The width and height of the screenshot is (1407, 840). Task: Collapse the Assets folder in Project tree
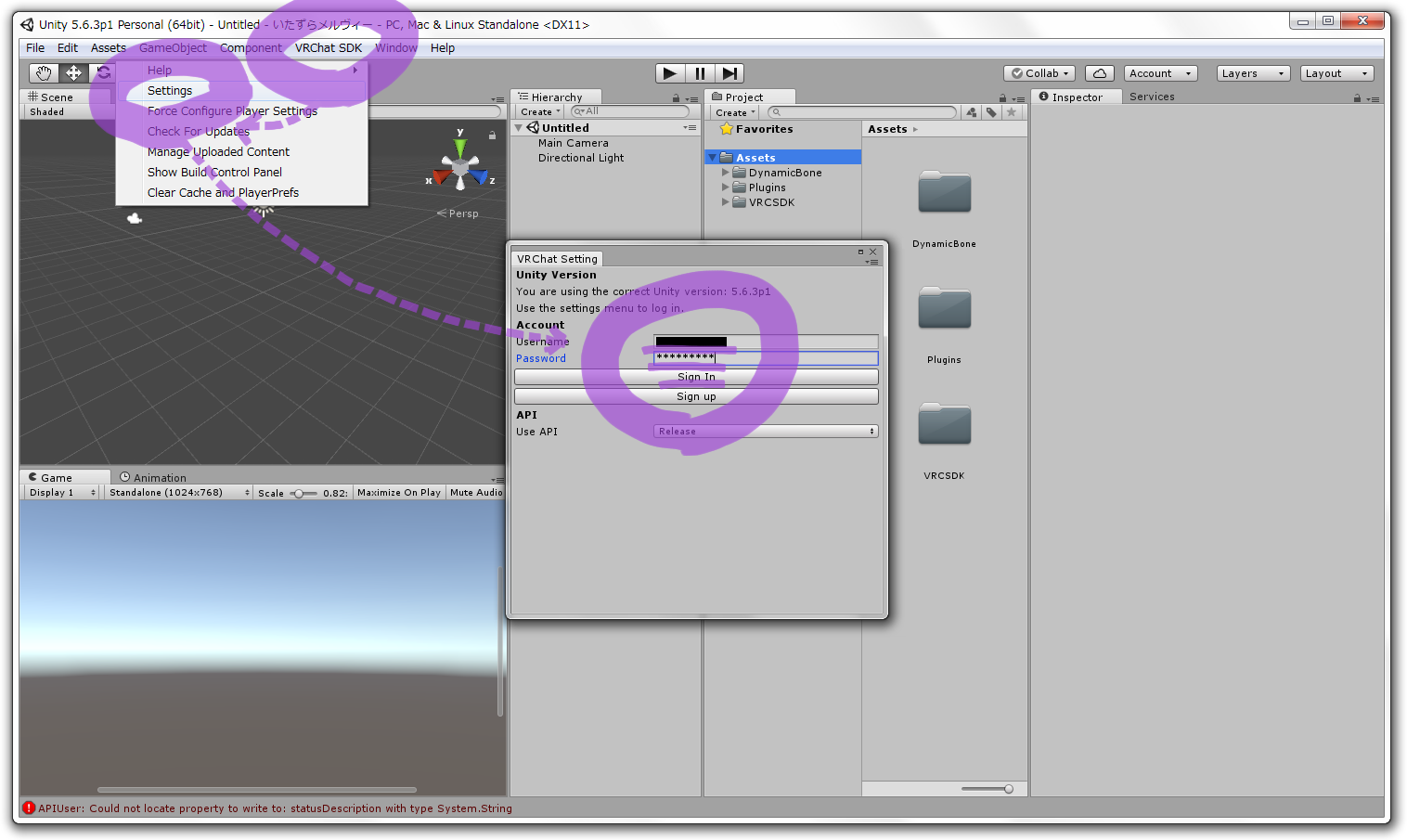713,158
